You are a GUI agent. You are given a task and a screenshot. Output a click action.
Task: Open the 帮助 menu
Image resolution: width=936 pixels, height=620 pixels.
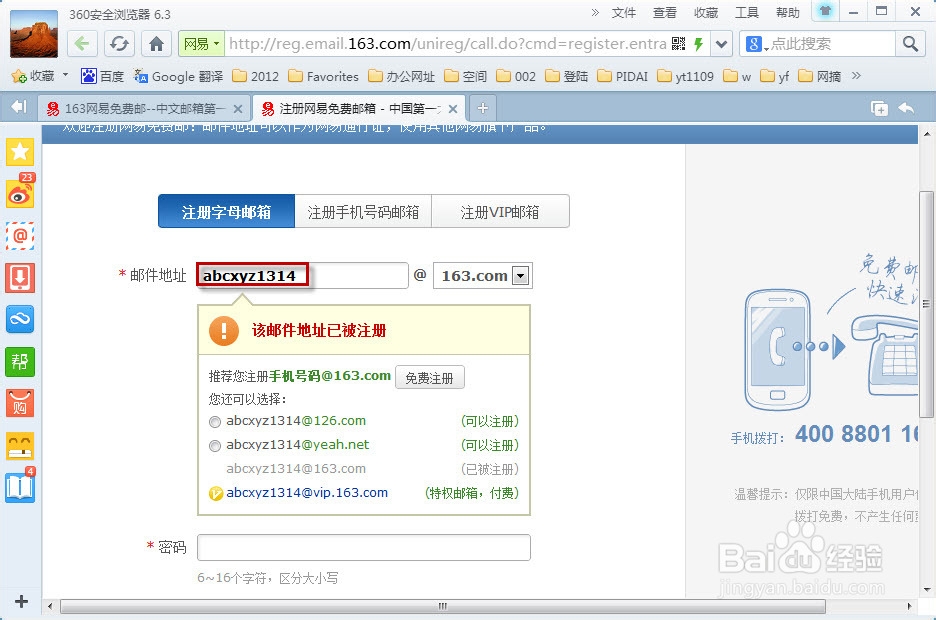[x=787, y=13]
